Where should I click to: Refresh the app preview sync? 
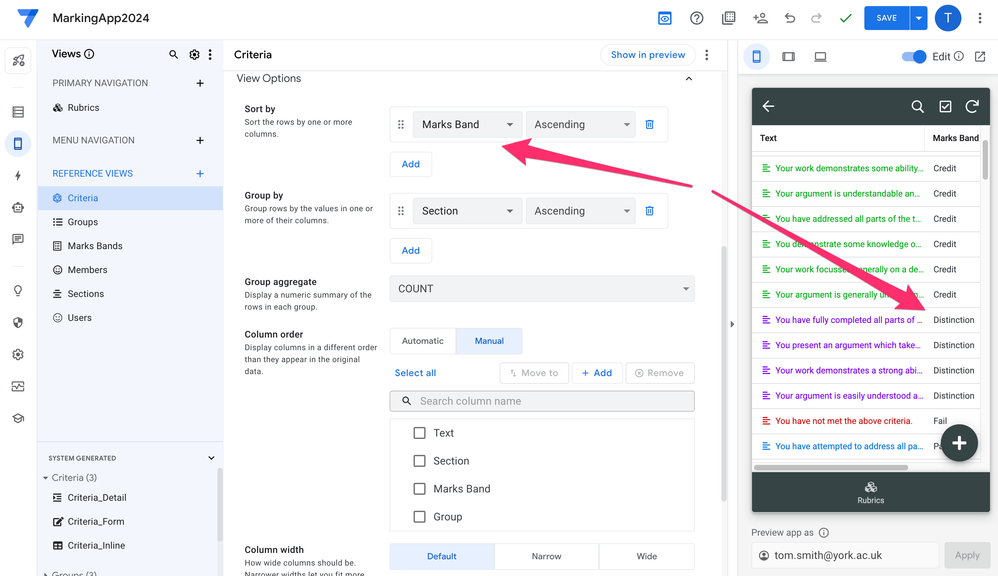click(972, 106)
